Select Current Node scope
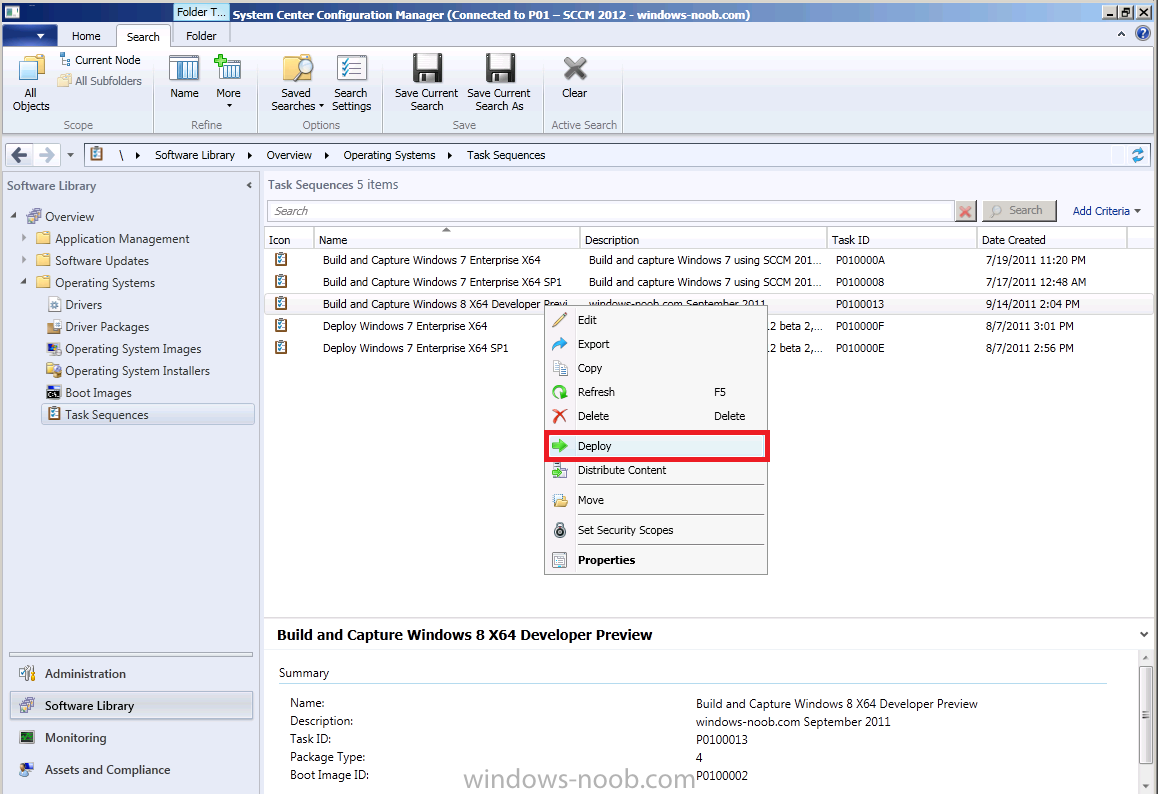Screen dimensions: 1158x794 point(100,60)
